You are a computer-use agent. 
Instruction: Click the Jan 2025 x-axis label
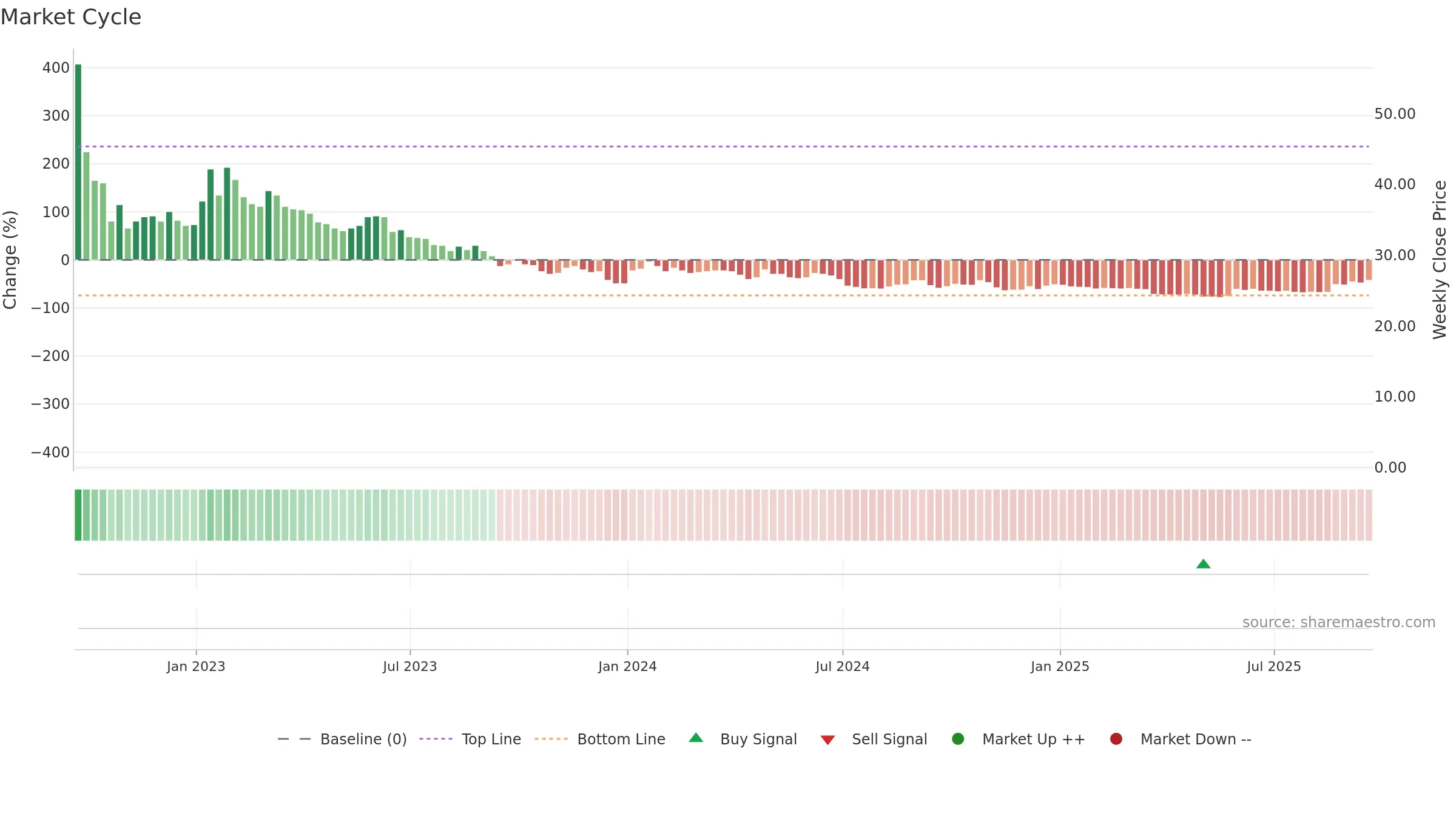coord(1060,666)
